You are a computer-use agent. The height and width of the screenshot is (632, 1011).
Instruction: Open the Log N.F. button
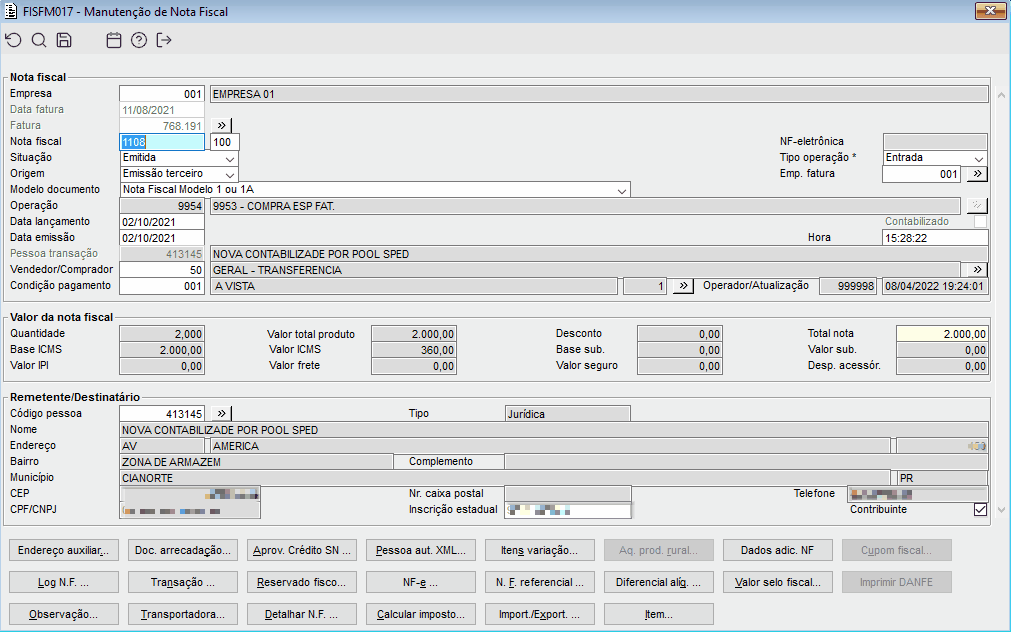[64, 582]
